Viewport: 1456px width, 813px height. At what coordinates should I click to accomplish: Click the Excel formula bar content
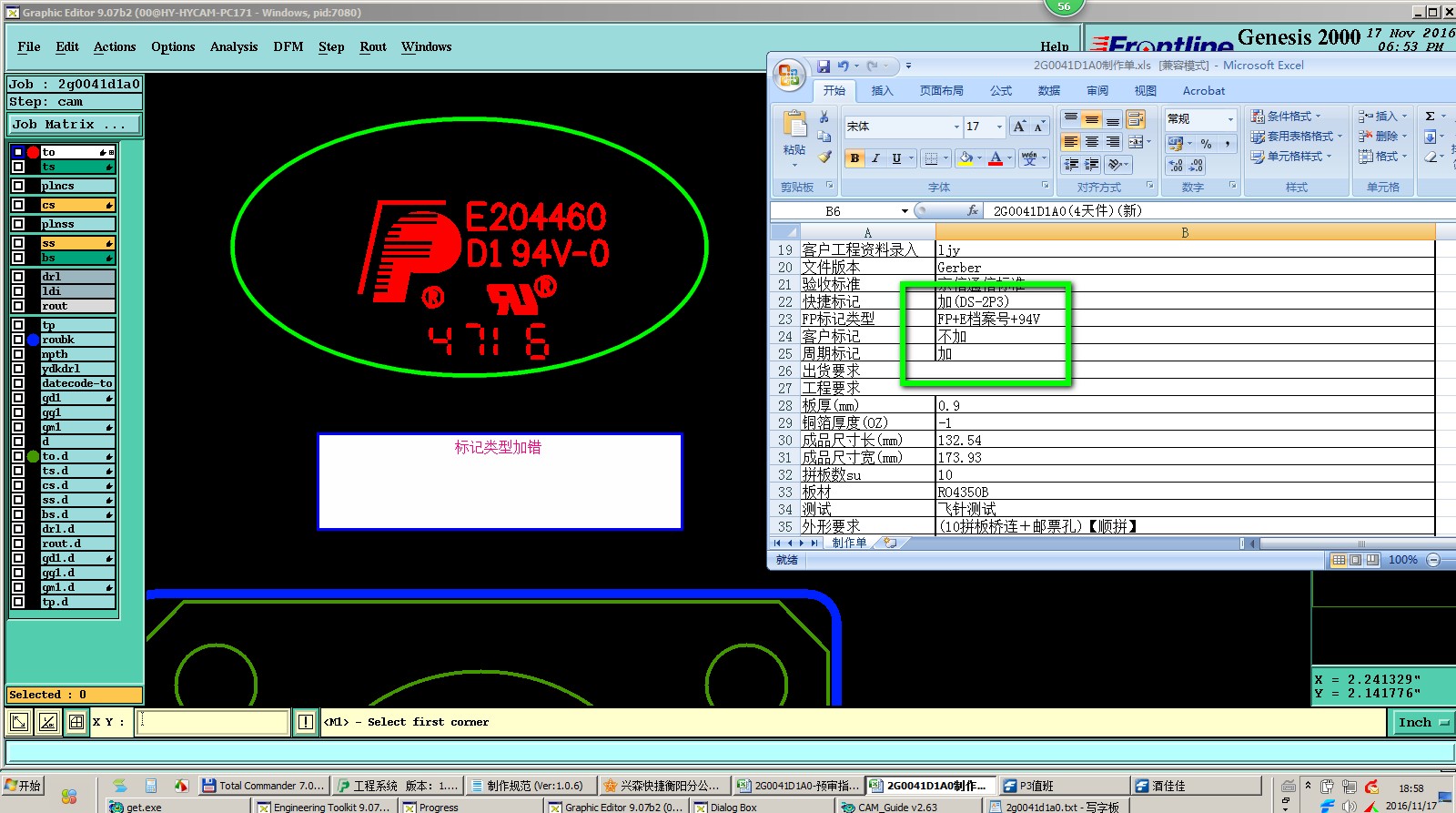1219,211
